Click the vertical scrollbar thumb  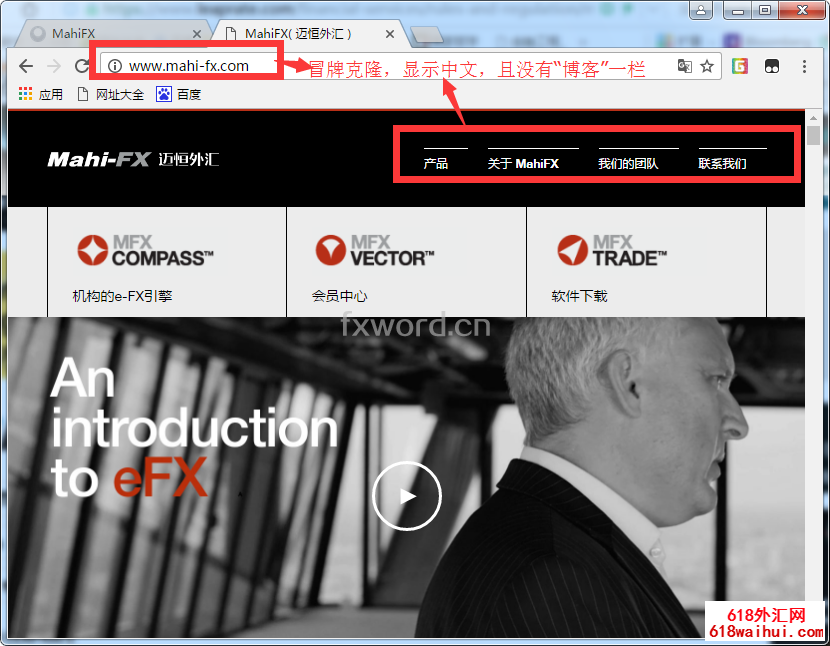[x=813, y=135]
